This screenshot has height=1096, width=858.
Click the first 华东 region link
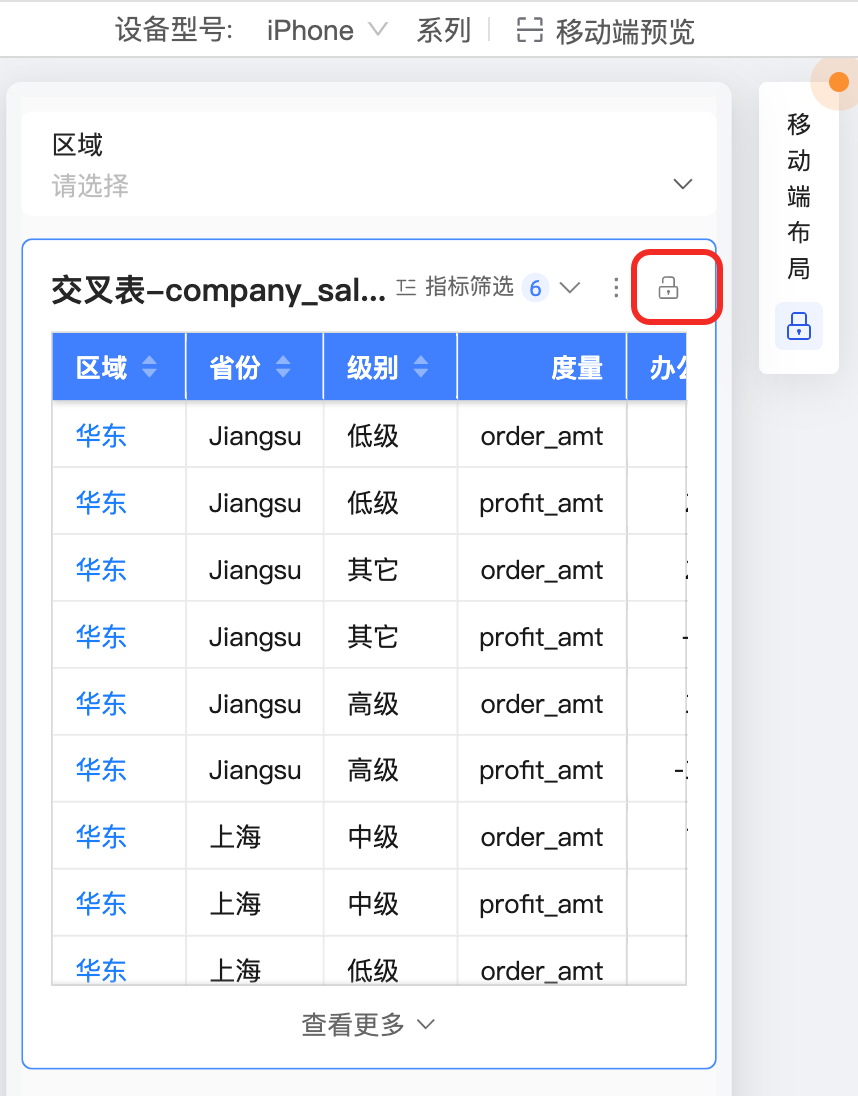click(101, 435)
